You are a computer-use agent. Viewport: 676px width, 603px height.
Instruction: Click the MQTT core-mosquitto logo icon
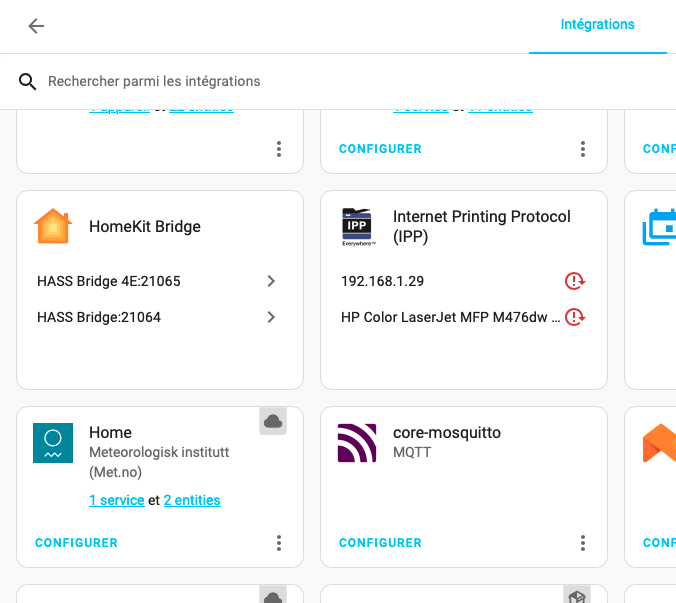tap(357, 443)
